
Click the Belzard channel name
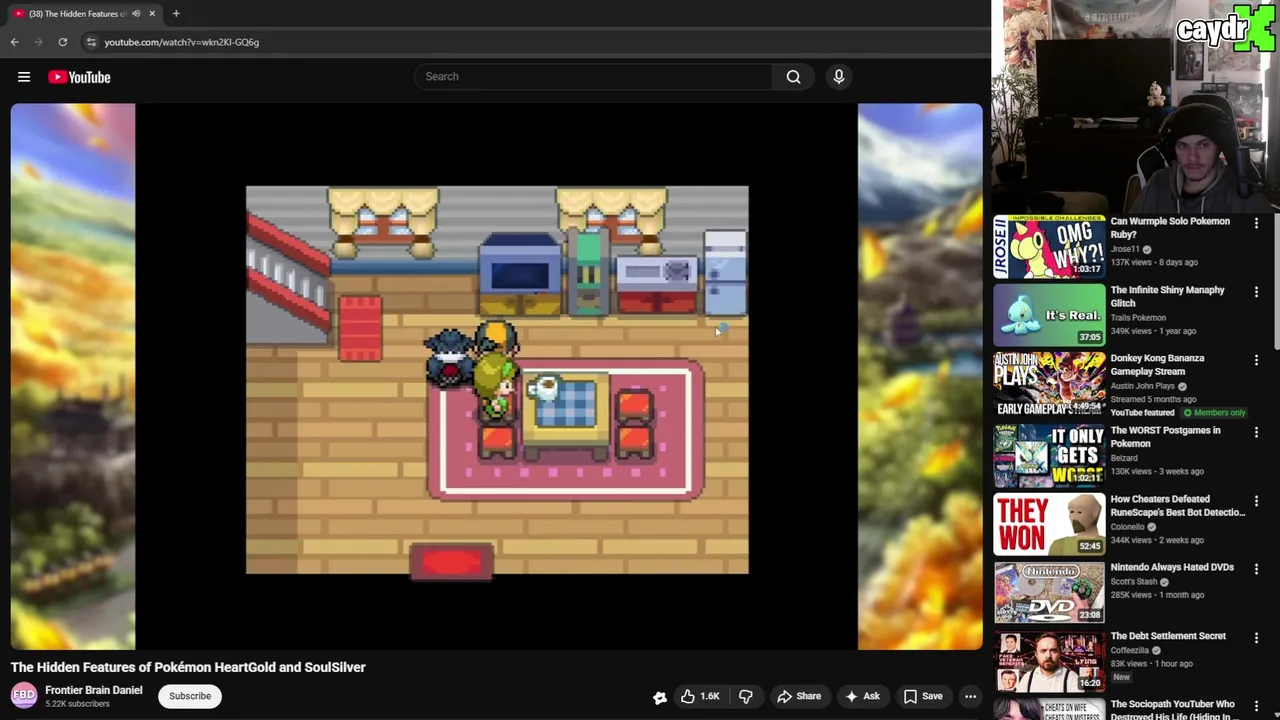point(1126,458)
